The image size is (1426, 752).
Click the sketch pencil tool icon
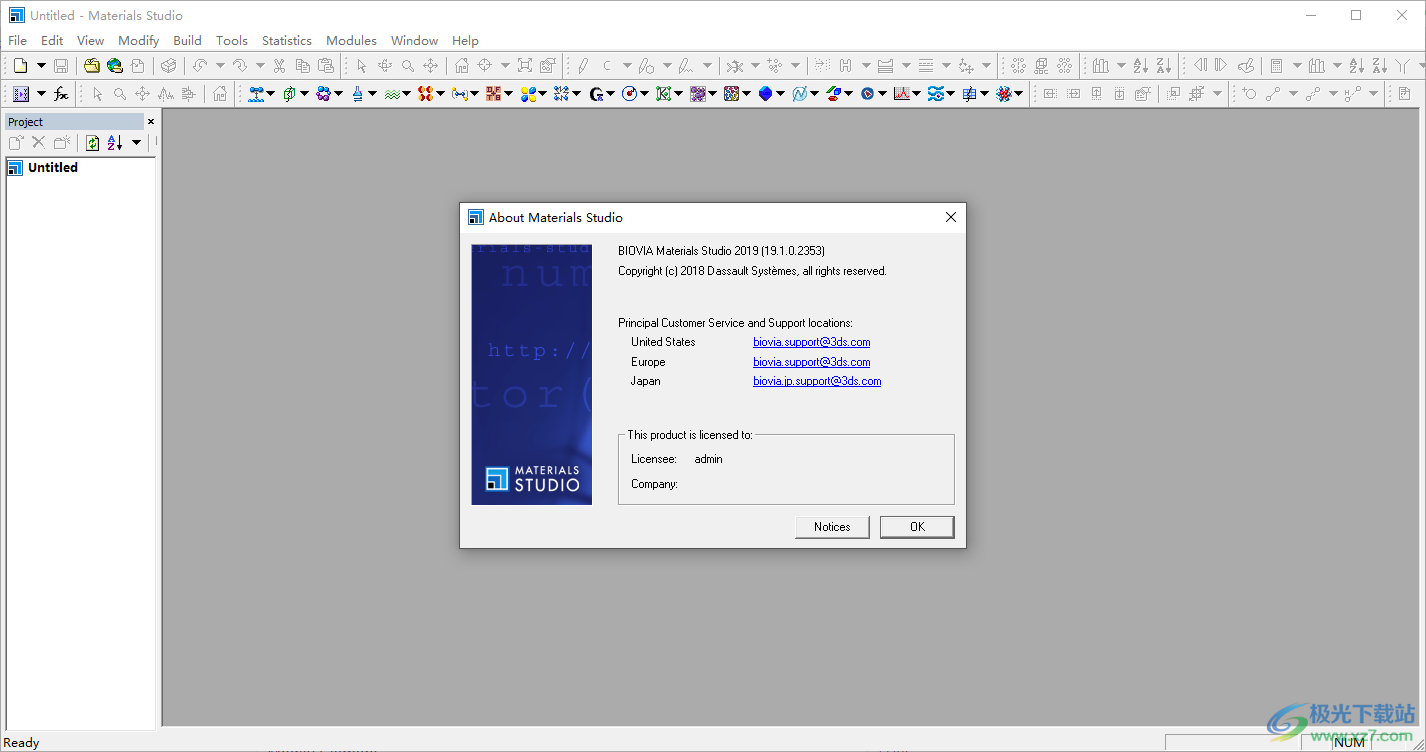pyautogui.click(x=583, y=66)
